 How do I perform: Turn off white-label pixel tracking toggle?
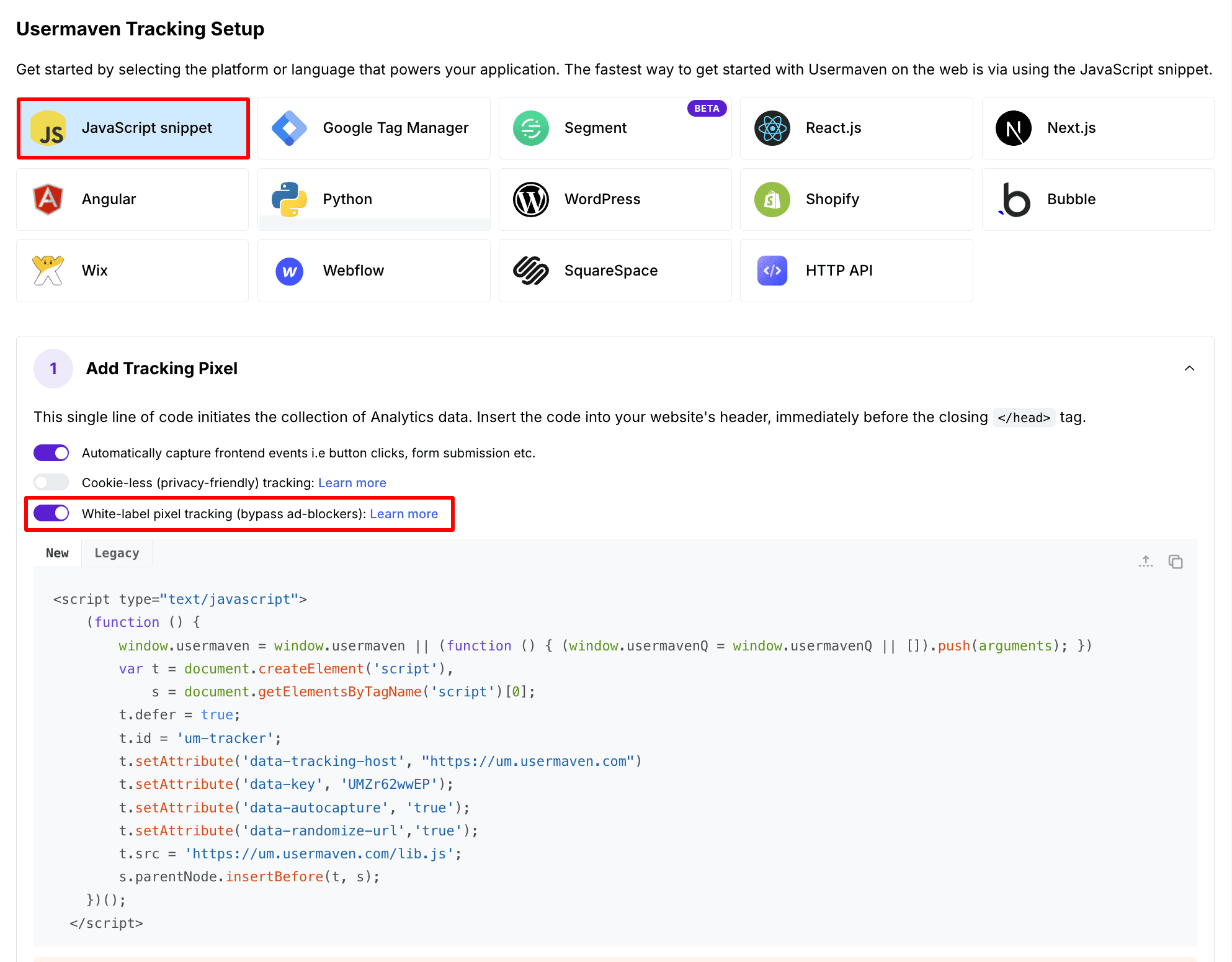51,514
